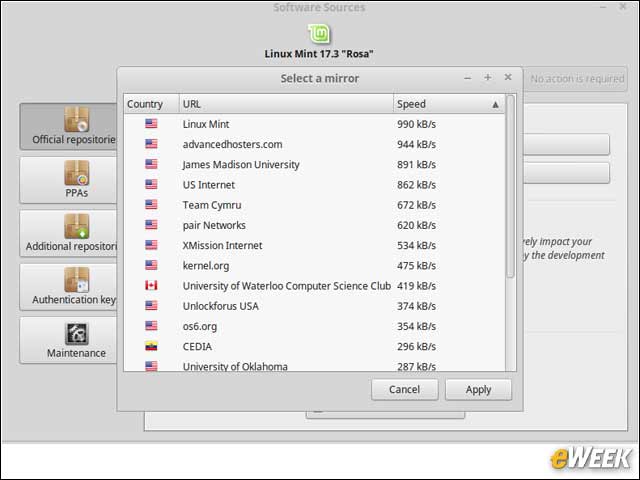This screenshot has height=480, width=640.
Task: Select the Team Cymru mirror
Action: tap(314, 205)
